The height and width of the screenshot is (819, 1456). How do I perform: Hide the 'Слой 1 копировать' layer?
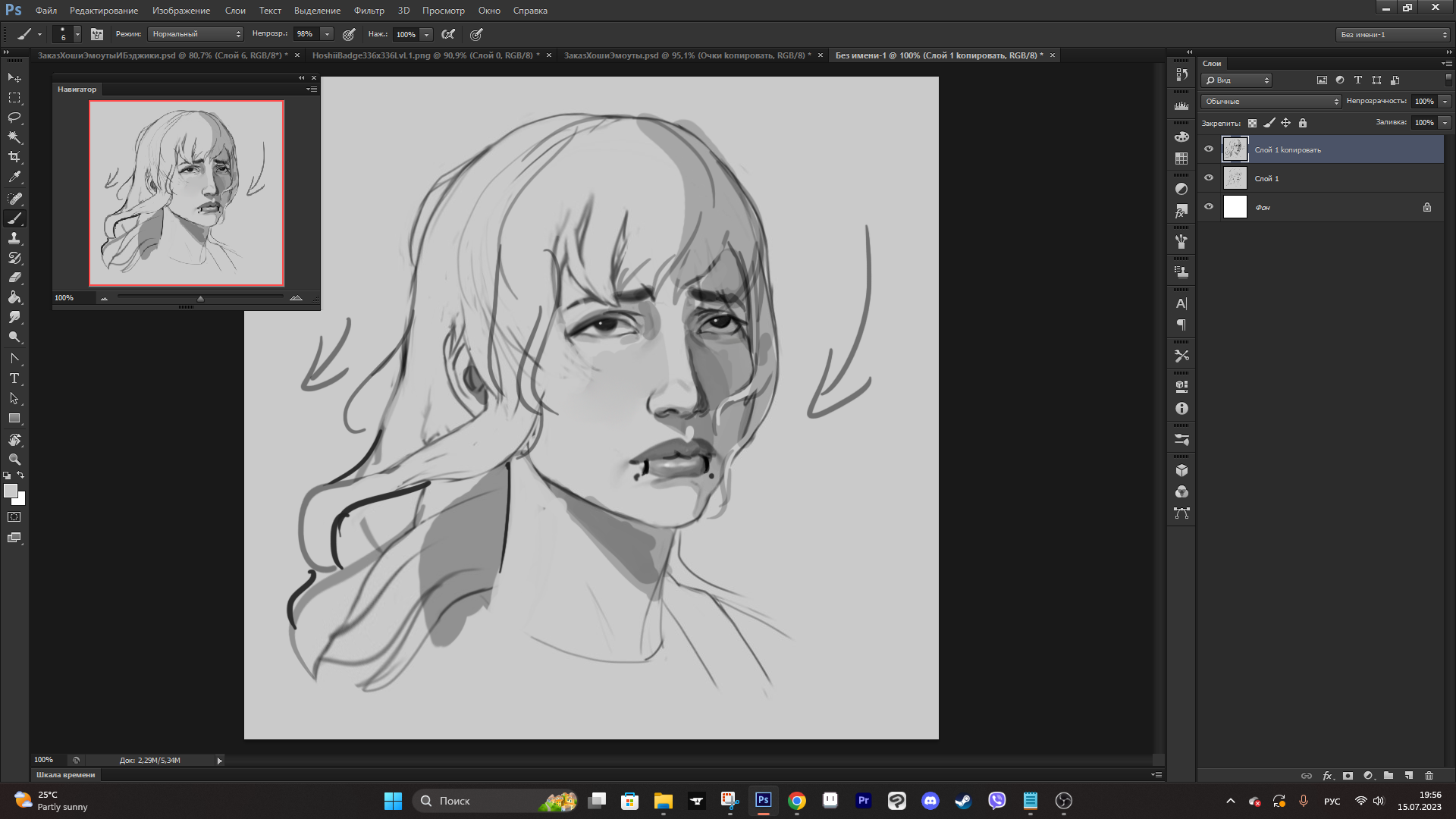tap(1209, 149)
